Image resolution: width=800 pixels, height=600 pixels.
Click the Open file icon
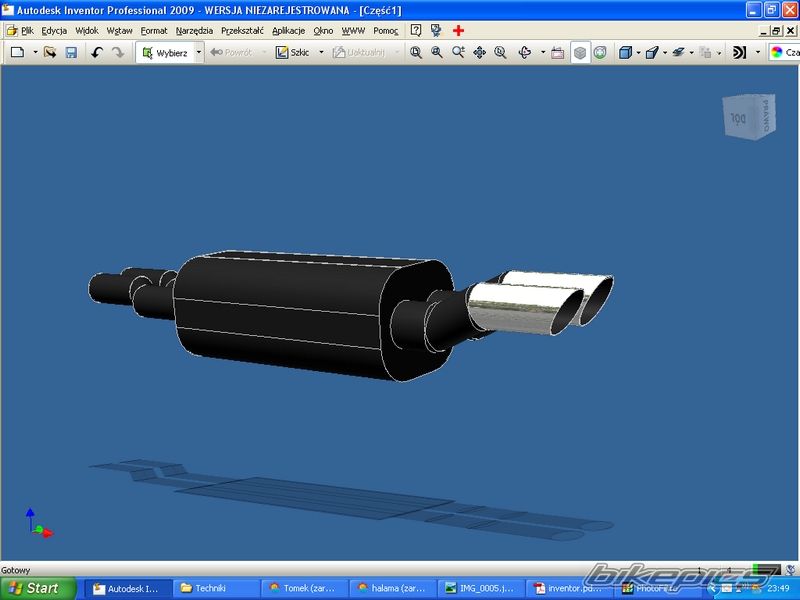pyautogui.click(x=49, y=52)
